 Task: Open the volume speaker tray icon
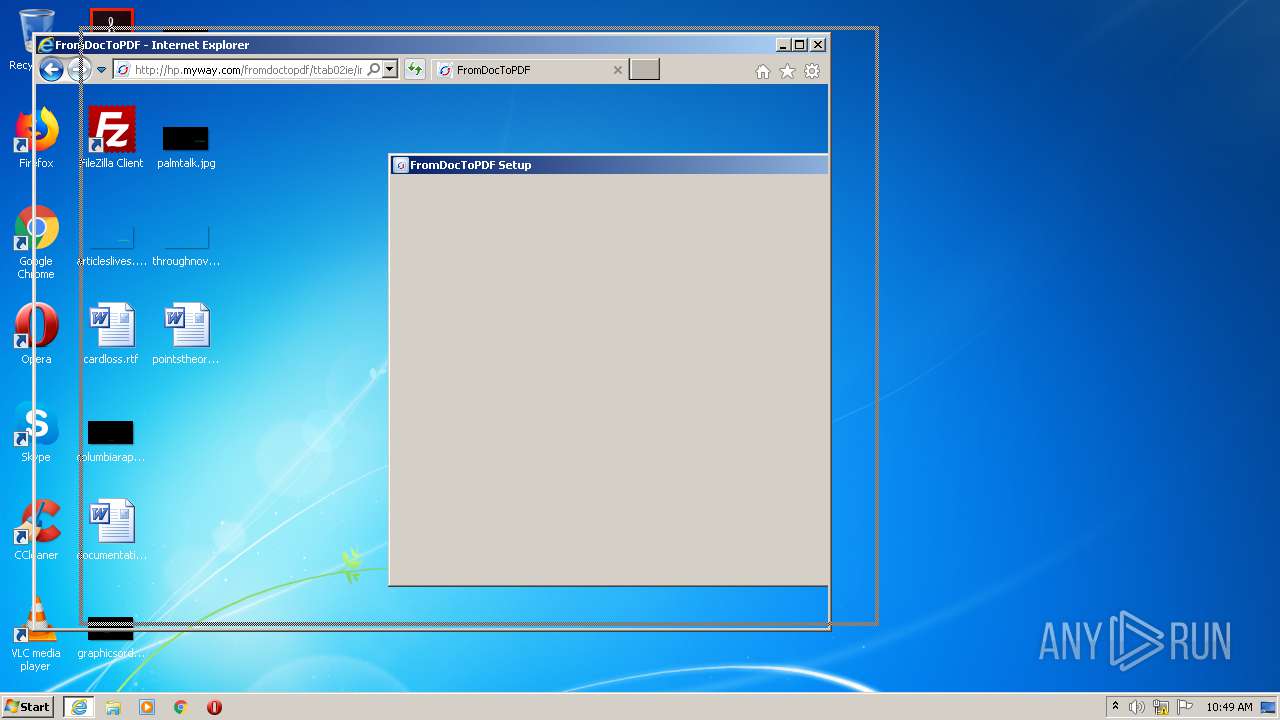[x=1137, y=707]
